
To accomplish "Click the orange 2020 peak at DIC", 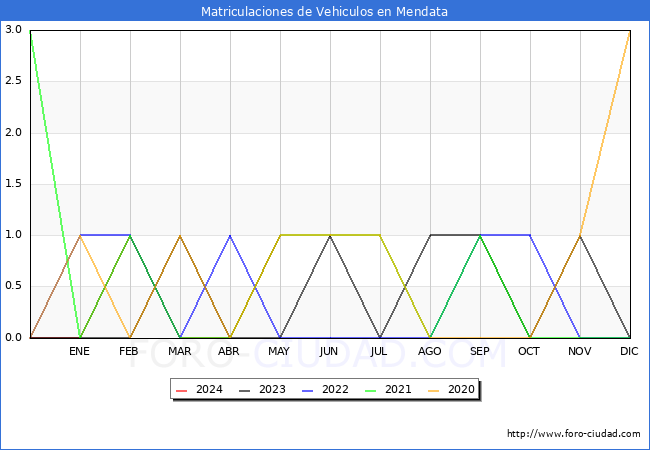I will [630, 31].
